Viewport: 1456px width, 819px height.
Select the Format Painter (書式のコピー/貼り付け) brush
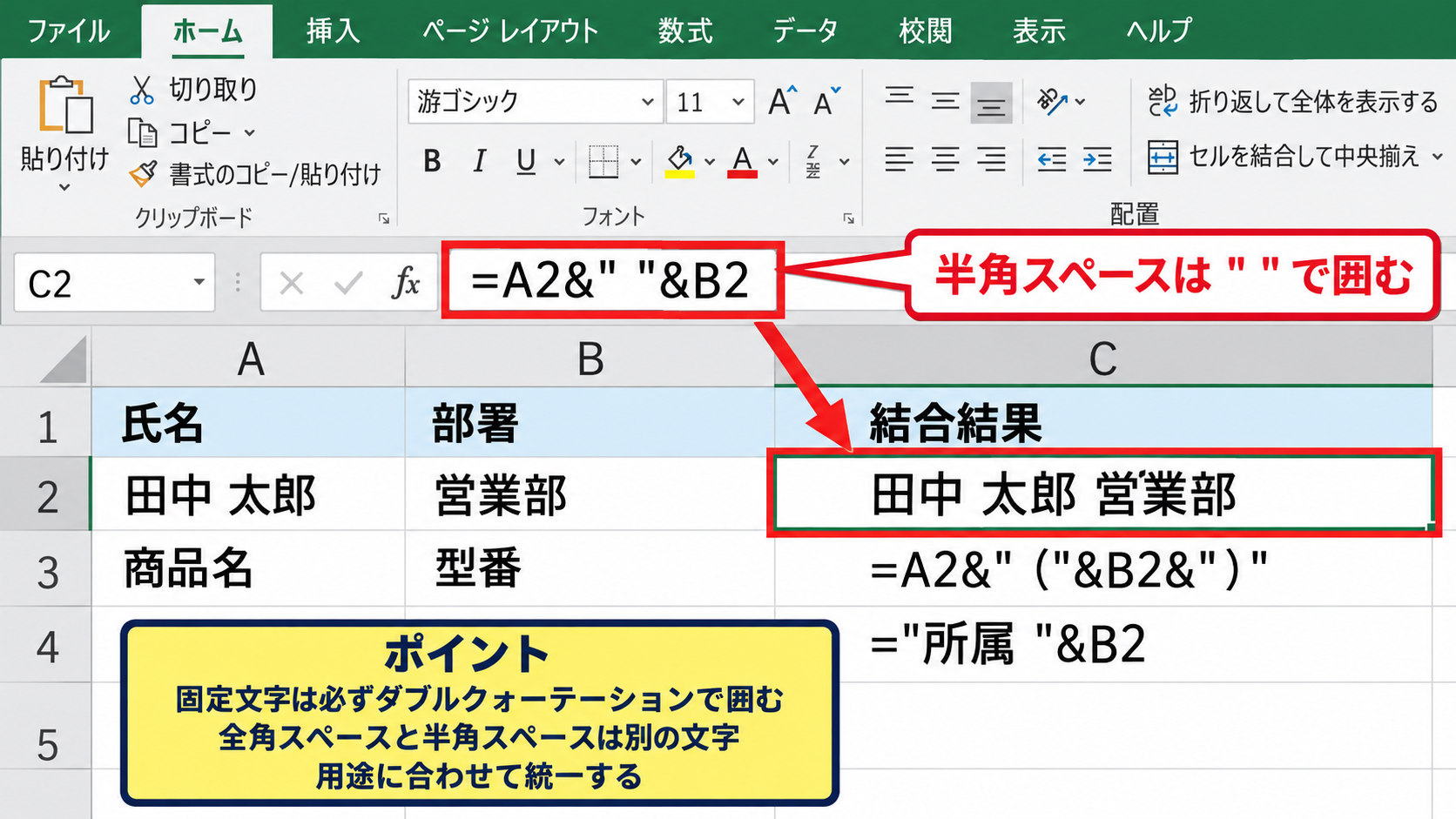pyautogui.click(x=143, y=174)
